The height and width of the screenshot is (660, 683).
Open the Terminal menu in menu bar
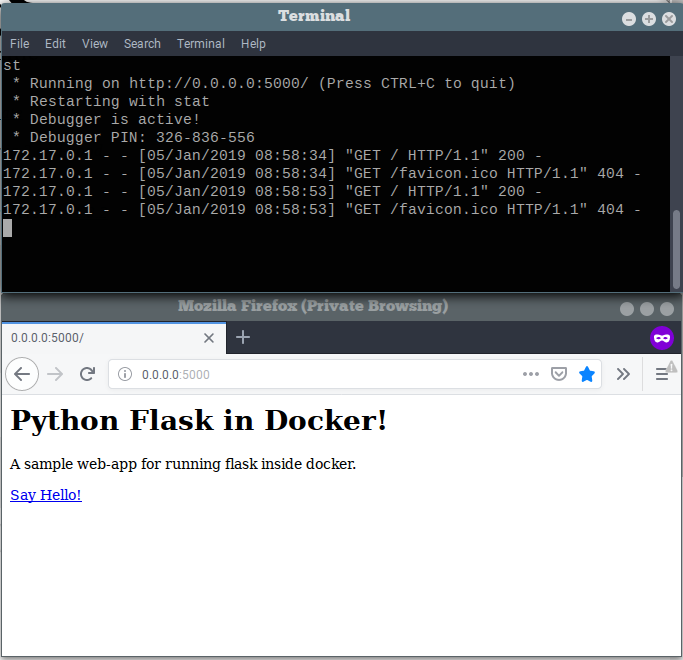tap(201, 44)
